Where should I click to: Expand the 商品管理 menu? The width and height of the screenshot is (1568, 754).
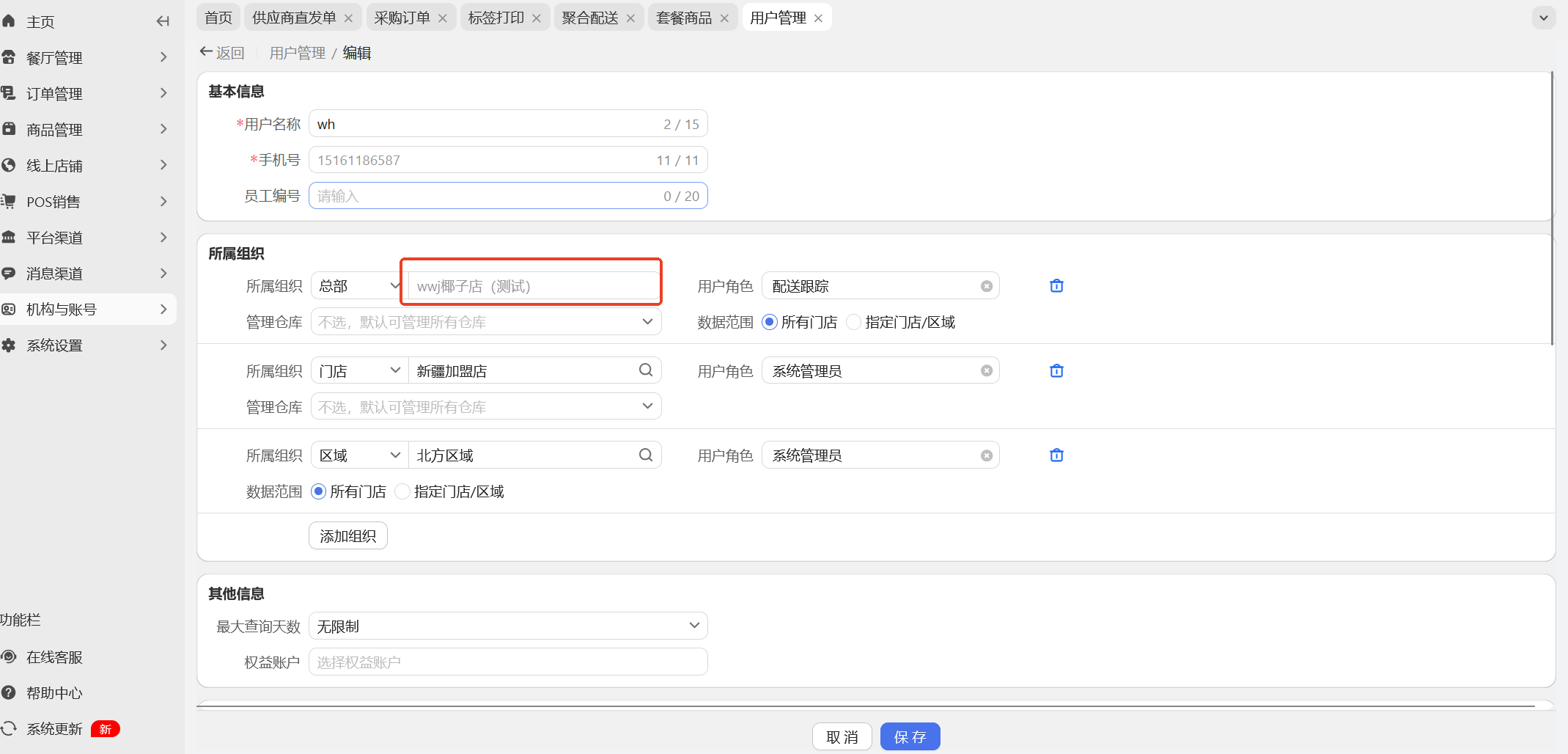click(x=163, y=129)
